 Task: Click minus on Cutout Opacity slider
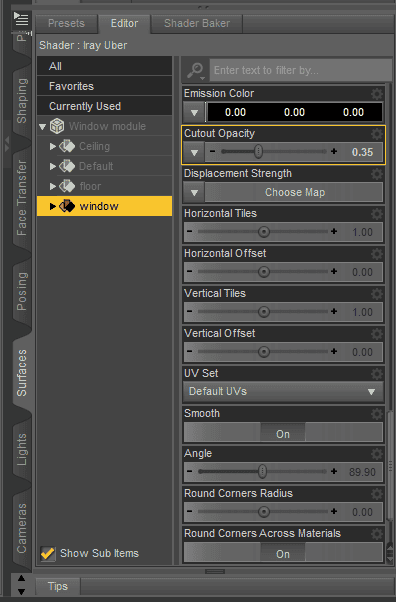(x=212, y=151)
